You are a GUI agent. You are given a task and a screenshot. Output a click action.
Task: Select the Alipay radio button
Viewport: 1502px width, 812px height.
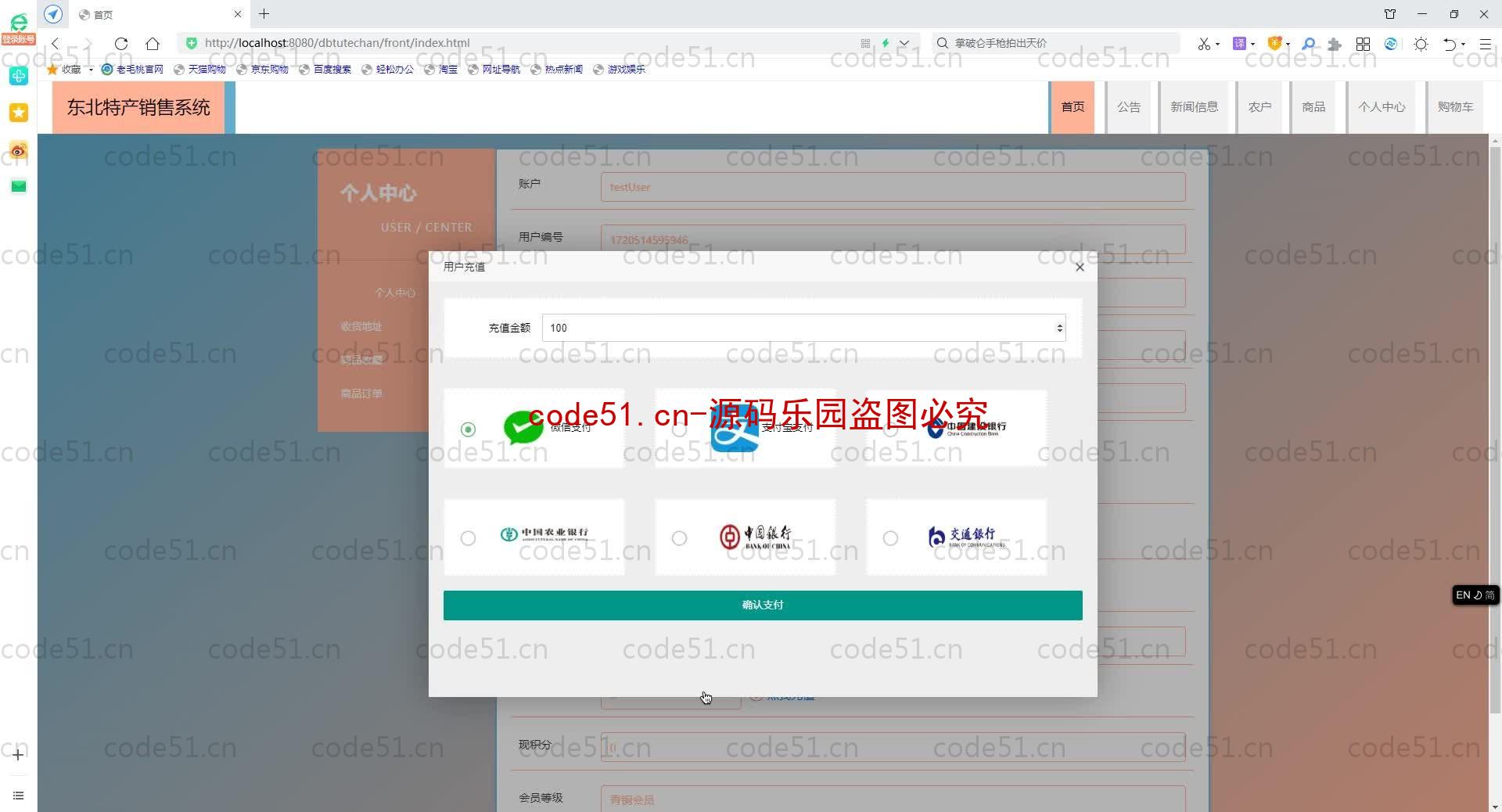pyautogui.click(x=679, y=429)
